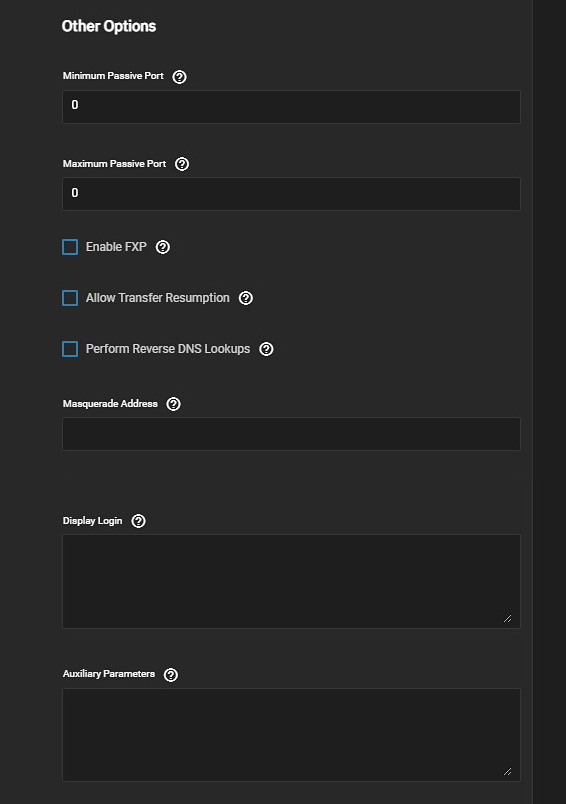
Task: Enable the FXP checkbox
Action: coord(70,247)
